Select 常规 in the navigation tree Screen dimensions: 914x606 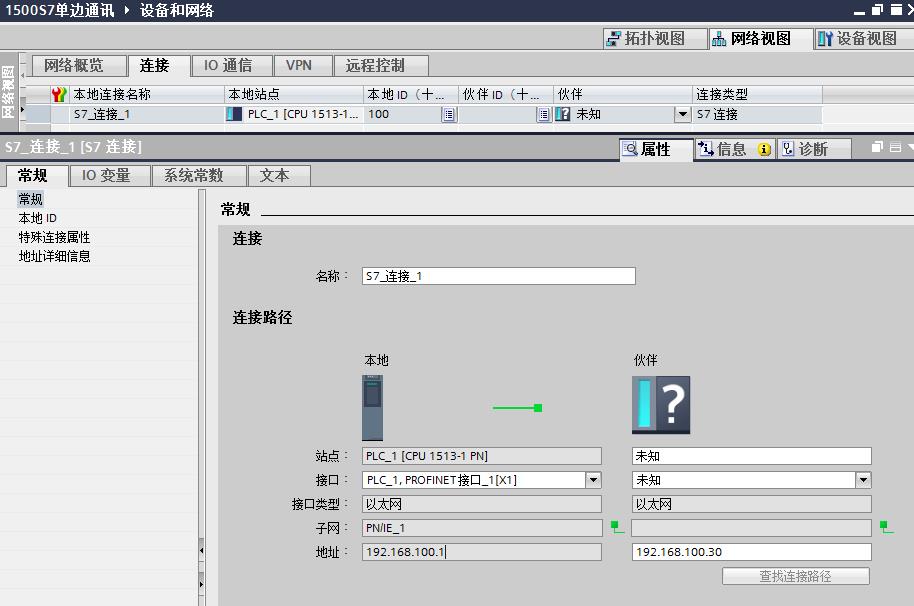(30, 199)
